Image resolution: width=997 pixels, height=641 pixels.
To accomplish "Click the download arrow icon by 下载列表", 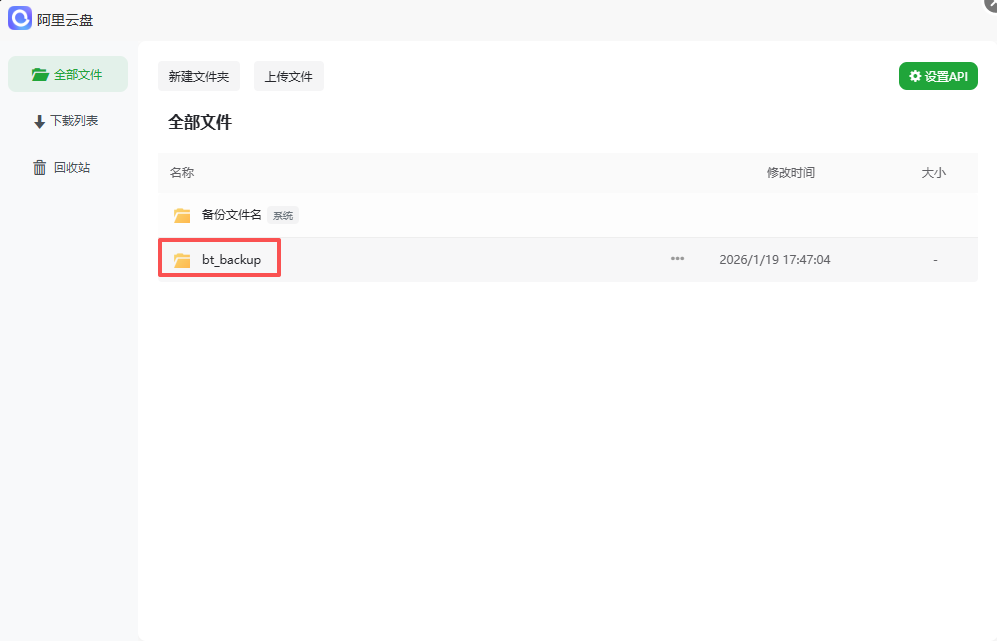I will coord(38,120).
